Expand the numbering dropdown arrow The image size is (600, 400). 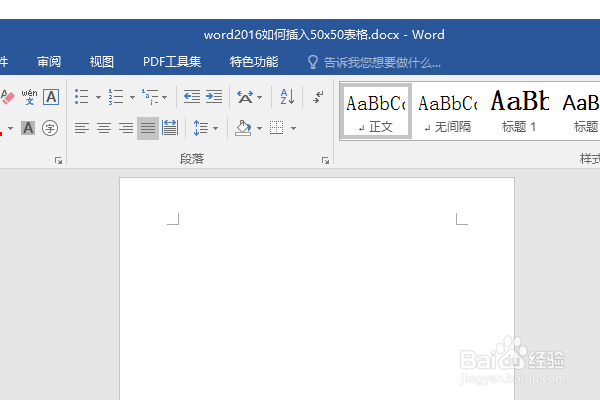click(132, 97)
